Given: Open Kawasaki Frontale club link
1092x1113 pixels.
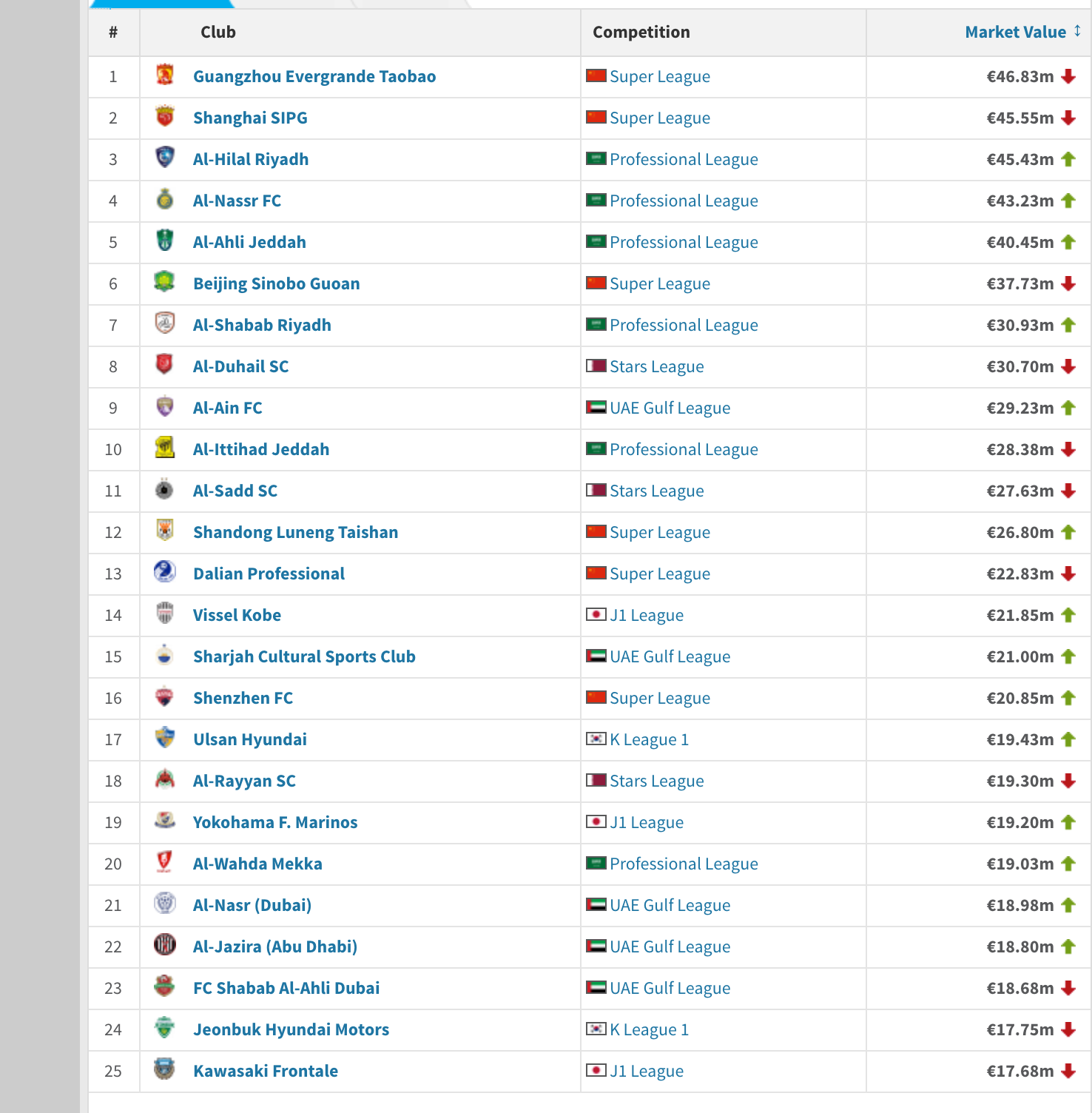Looking at the screenshot, I should click(x=266, y=1071).
